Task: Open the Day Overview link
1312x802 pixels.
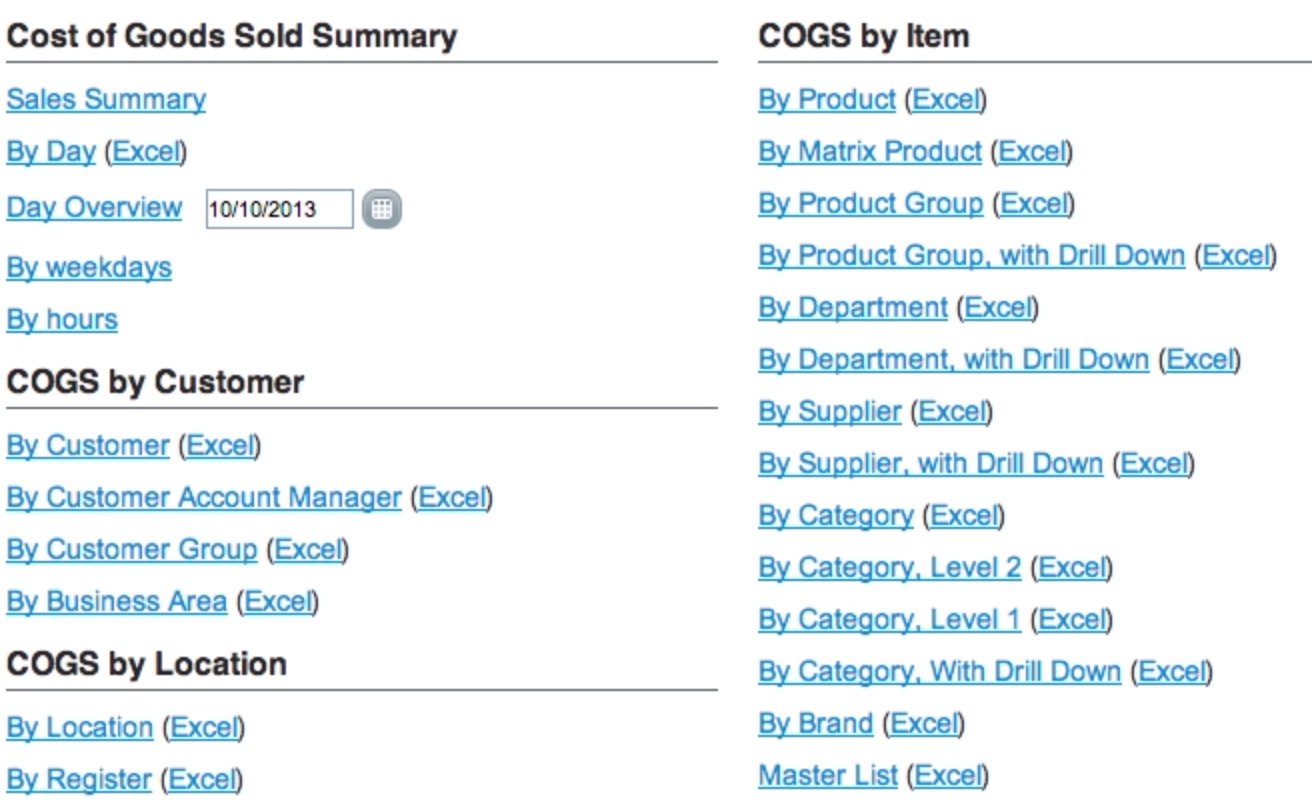Action: tap(94, 208)
